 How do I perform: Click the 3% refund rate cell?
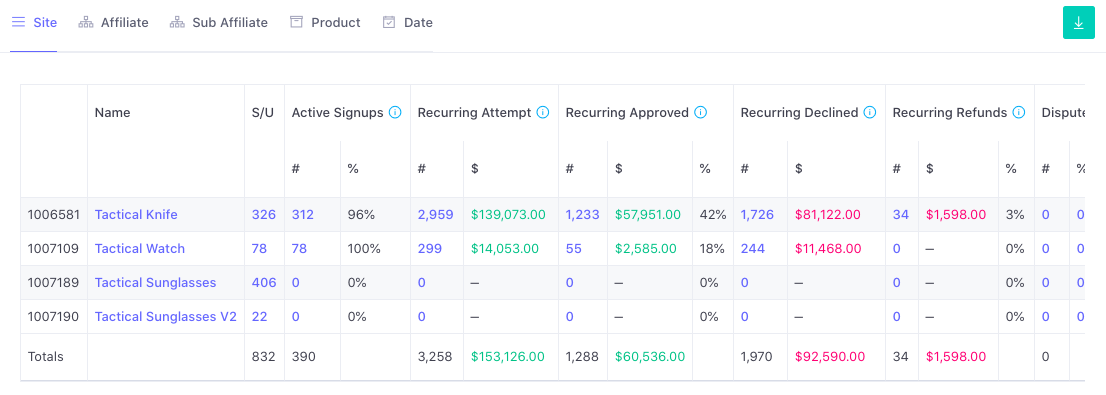pyautogui.click(x=1015, y=214)
